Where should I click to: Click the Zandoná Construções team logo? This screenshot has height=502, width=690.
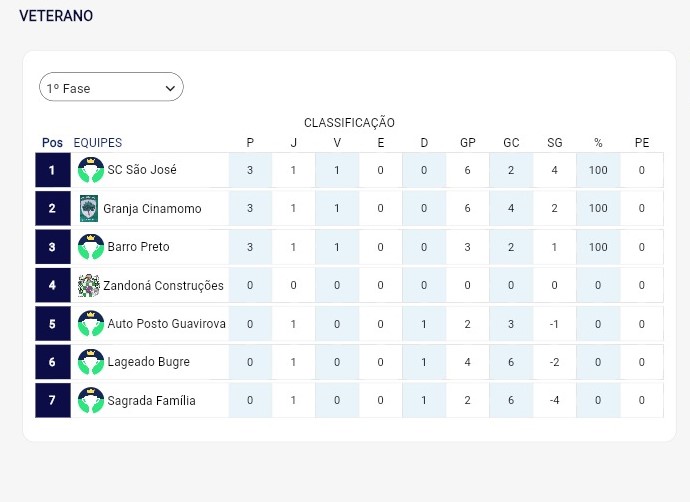pyautogui.click(x=89, y=286)
